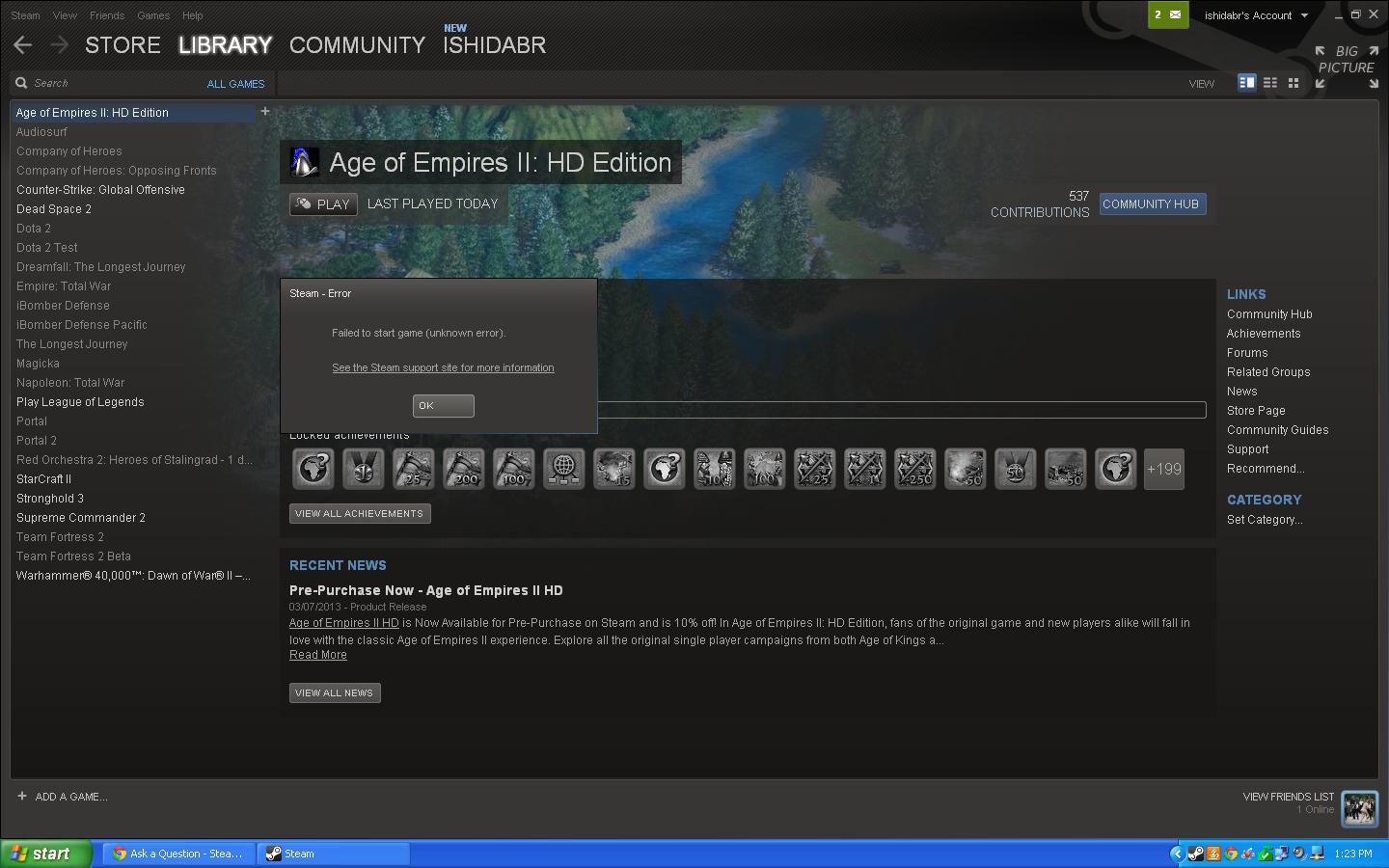Open the Steam menu
1389x868 pixels.
click(x=25, y=15)
